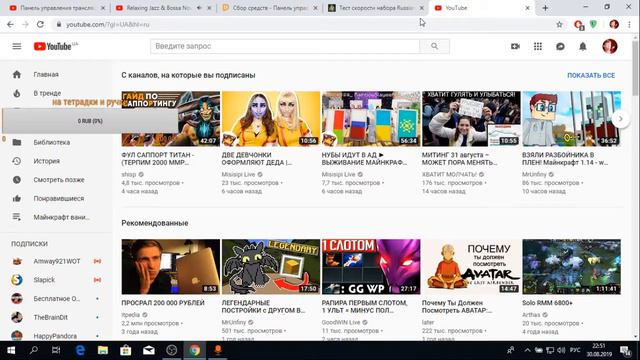The width and height of the screenshot is (640, 360).
Task: Switch to the Тест скорости набора tab
Action: pyautogui.click(x=376, y=8)
